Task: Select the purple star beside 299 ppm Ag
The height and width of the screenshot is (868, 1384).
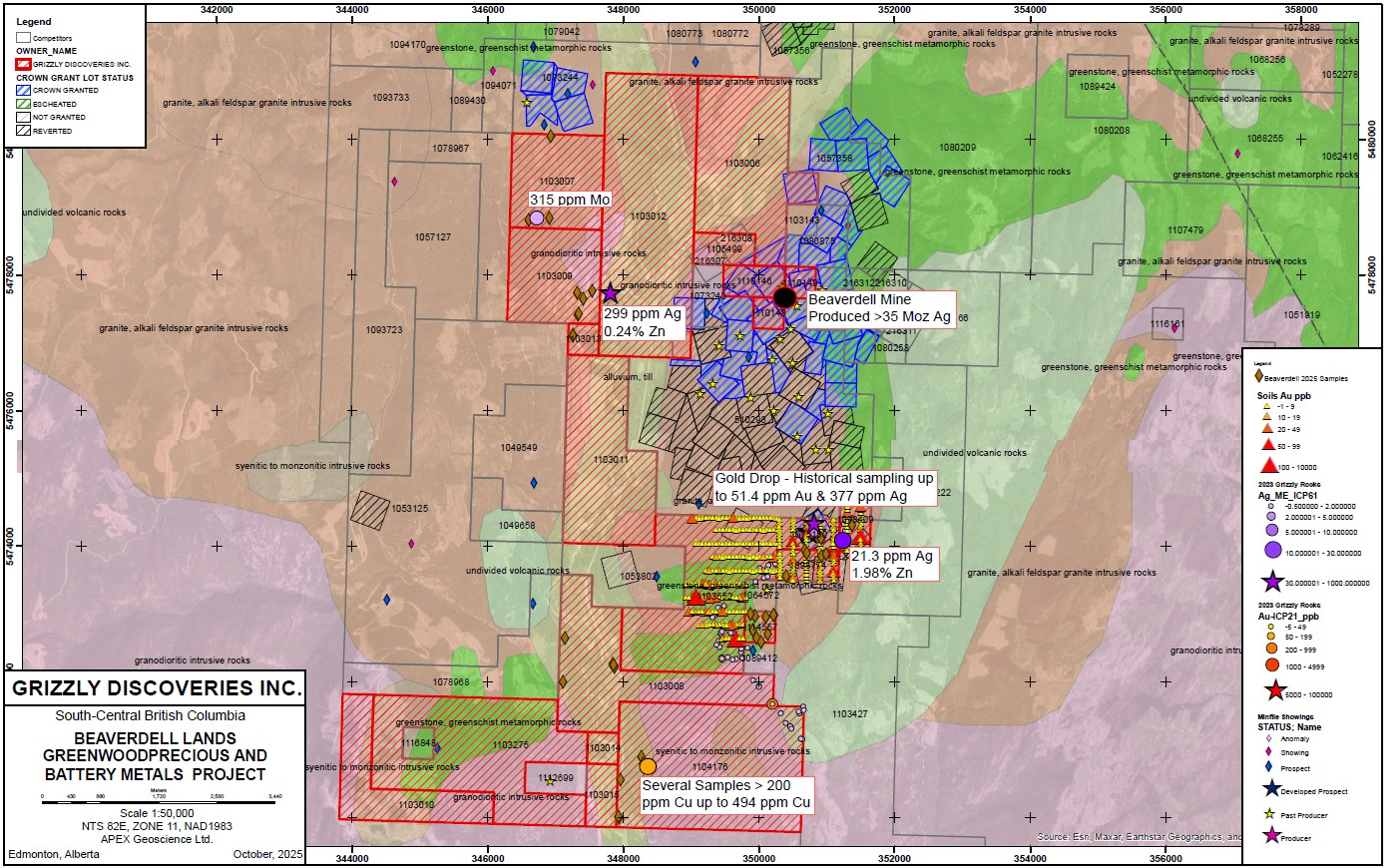Action: coord(611,293)
